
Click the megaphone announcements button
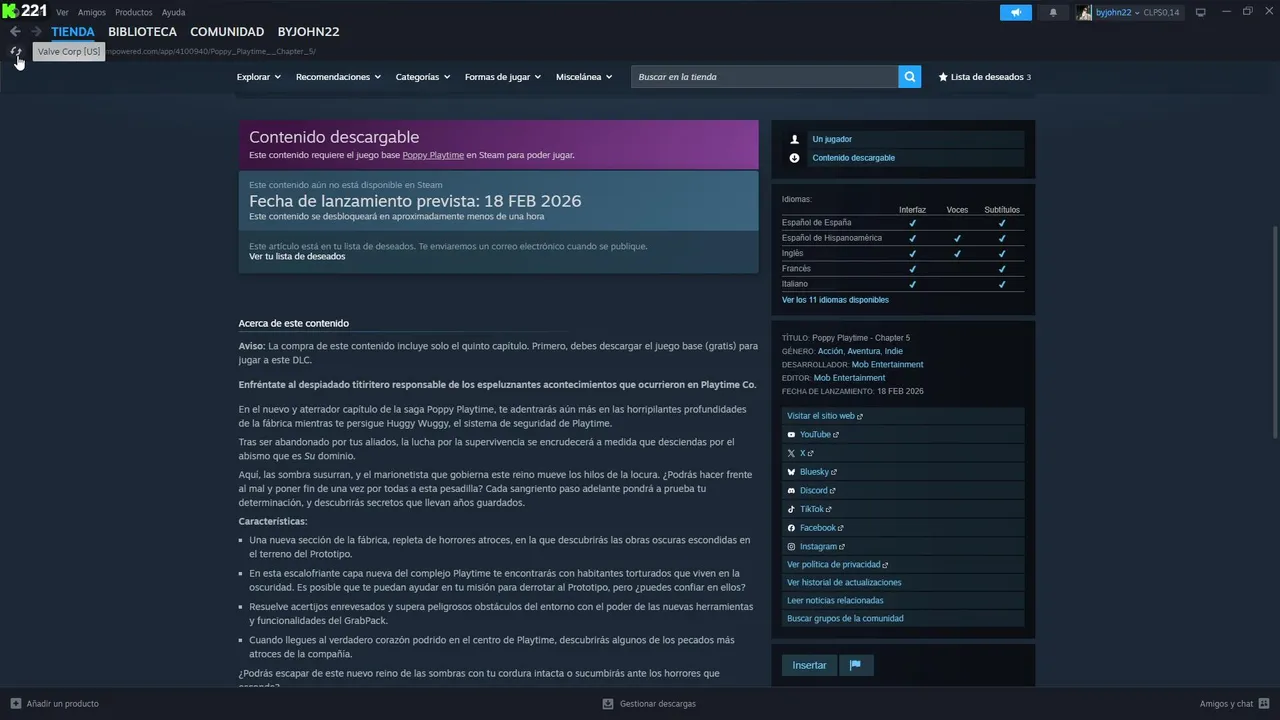(1015, 12)
